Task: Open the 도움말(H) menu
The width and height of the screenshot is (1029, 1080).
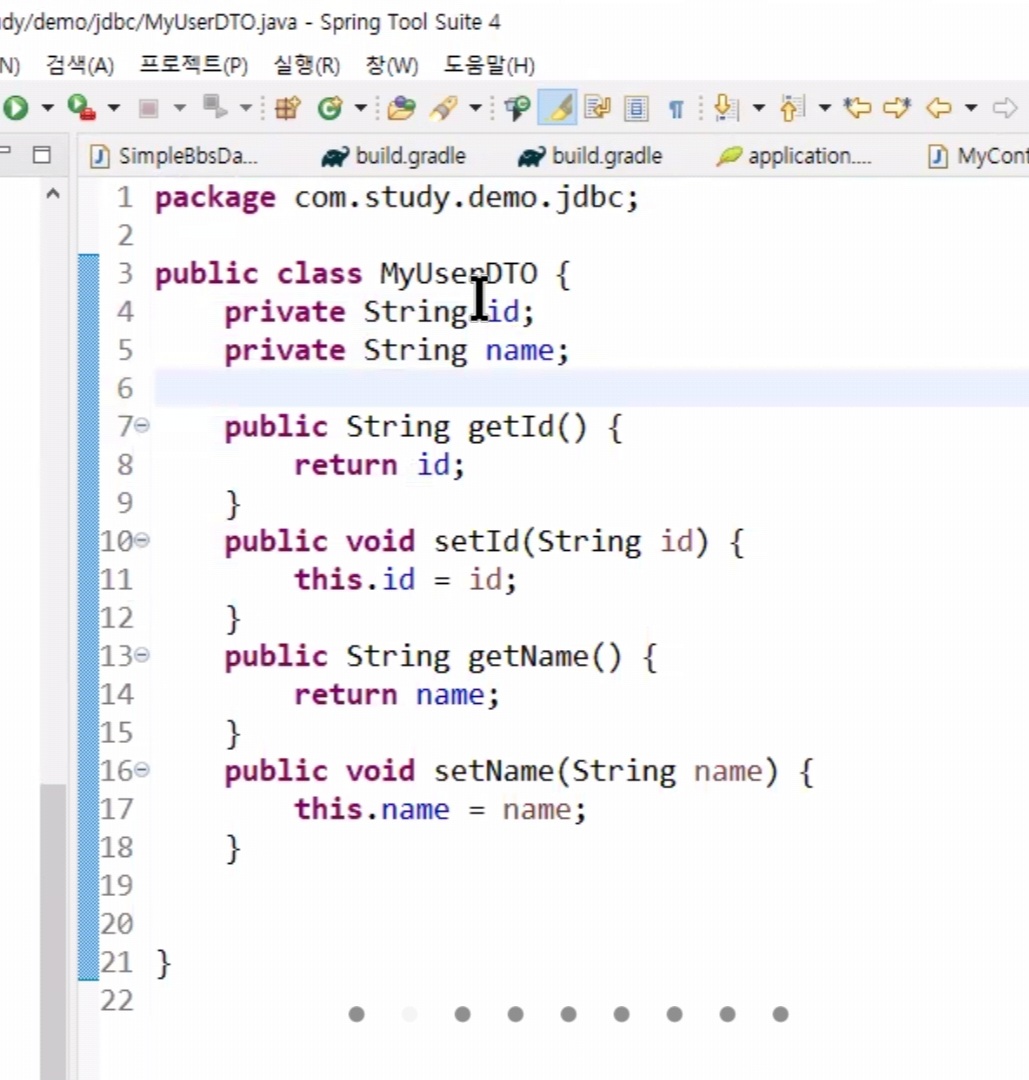Action: [x=488, y=65]
